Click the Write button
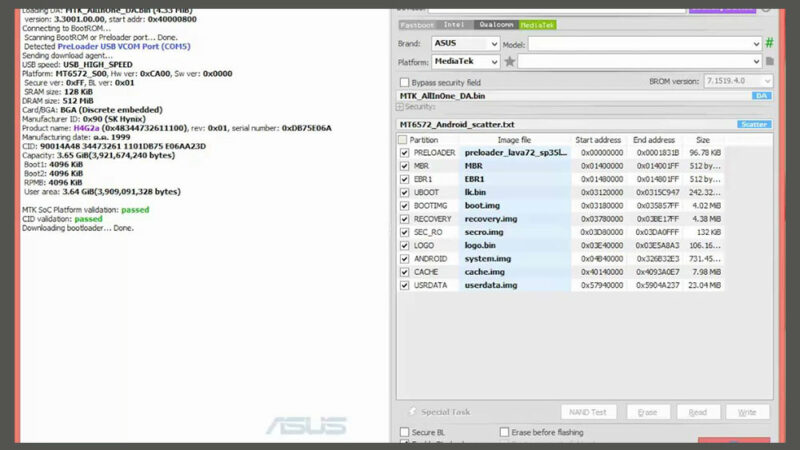 tap(747, 412)
